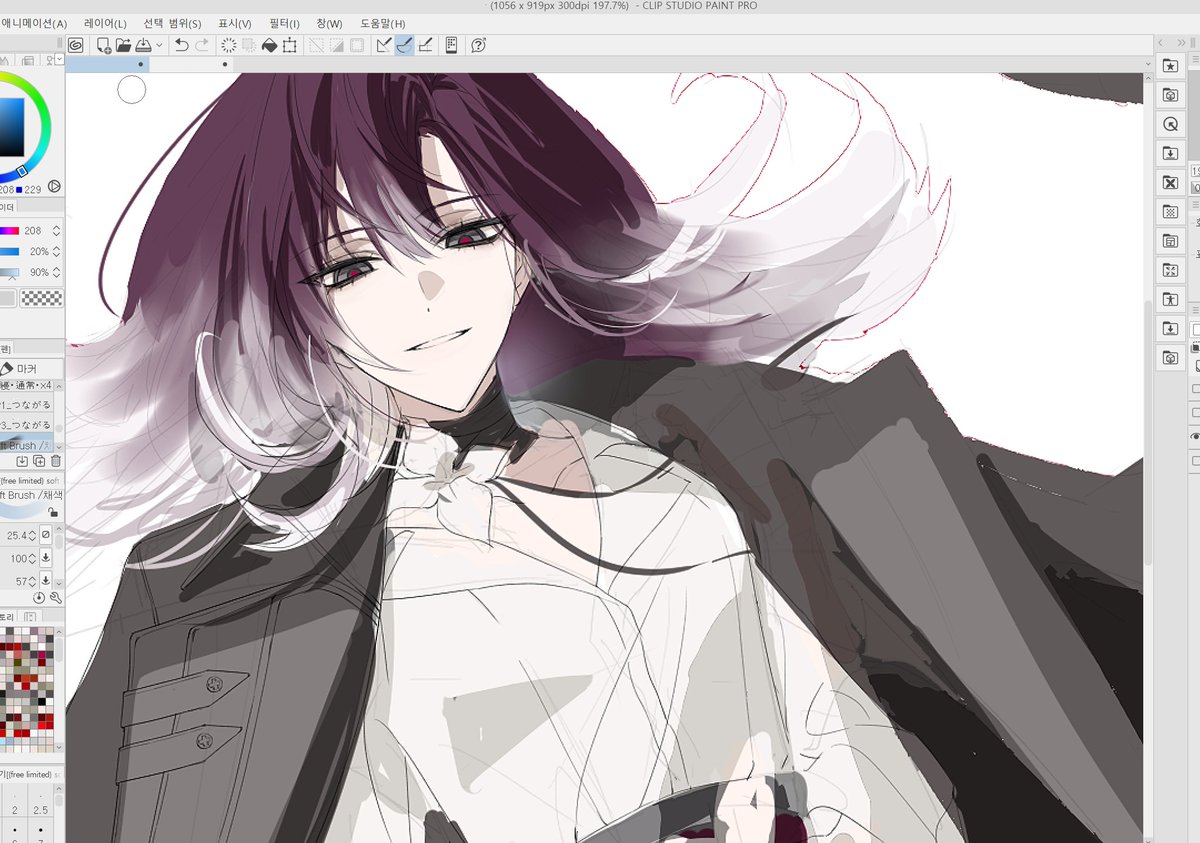The width and height of the screenshot is (1200, 843).
Task: Adjust the brightness slider showing 90%
Action: pyautogui.click(x=9, y=272)
